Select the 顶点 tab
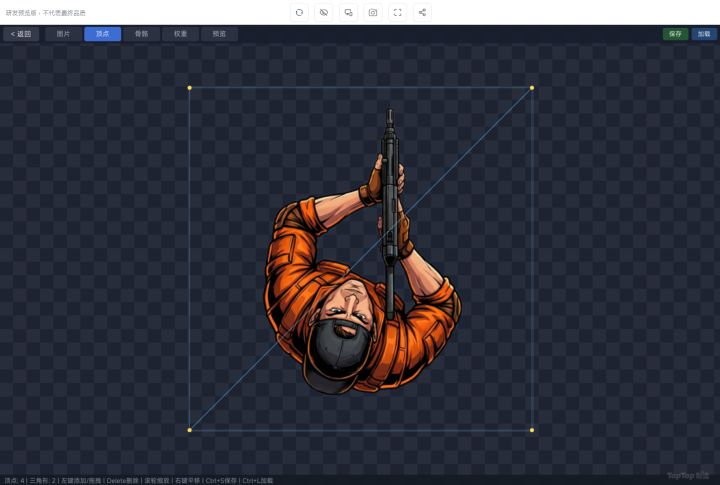720x485 pixels. pyautogui.click(x=102, y=34)
